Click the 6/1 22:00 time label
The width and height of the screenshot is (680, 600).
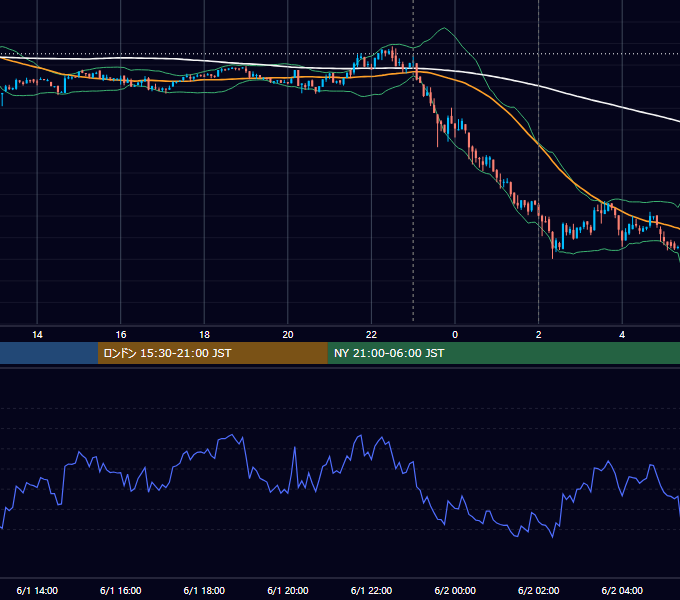coord(371,590)
